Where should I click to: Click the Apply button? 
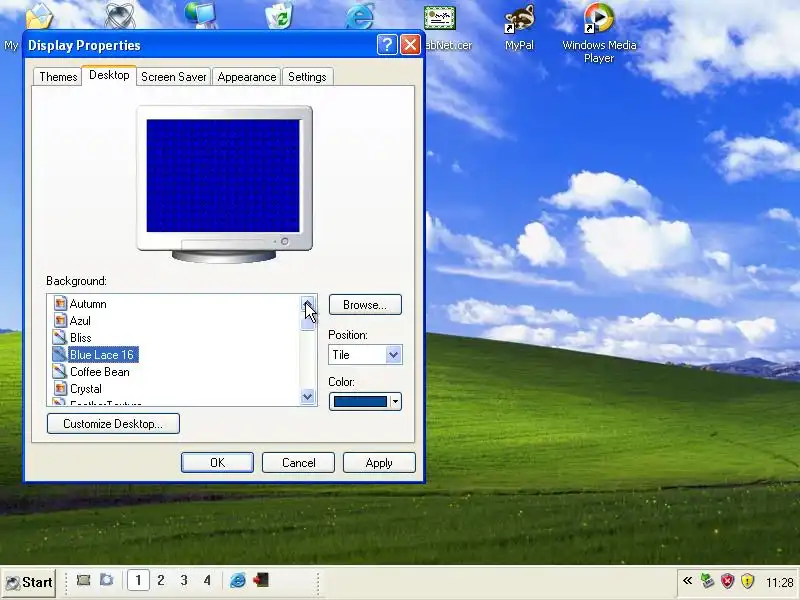click(379, 462)
